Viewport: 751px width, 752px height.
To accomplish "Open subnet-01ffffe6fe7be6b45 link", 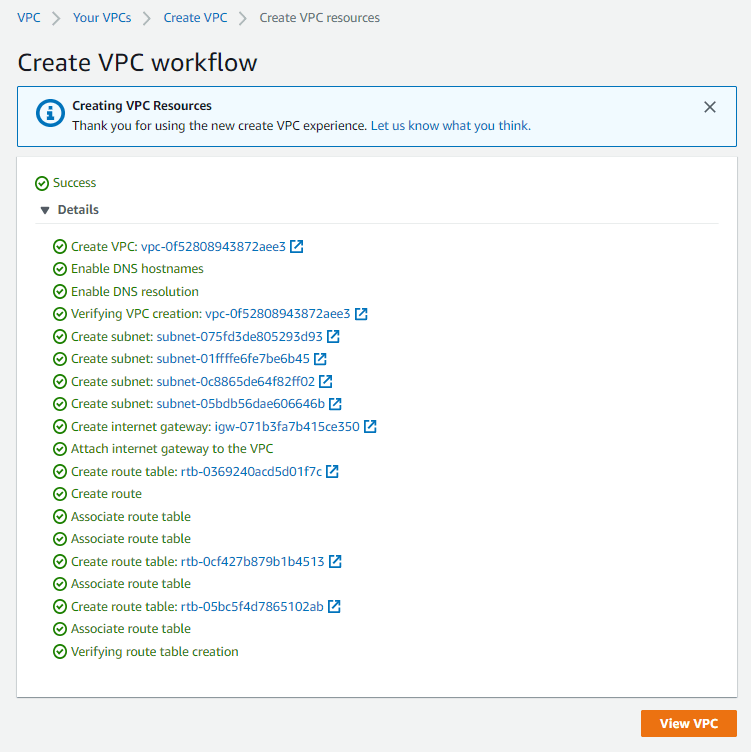I will [233, 359].
